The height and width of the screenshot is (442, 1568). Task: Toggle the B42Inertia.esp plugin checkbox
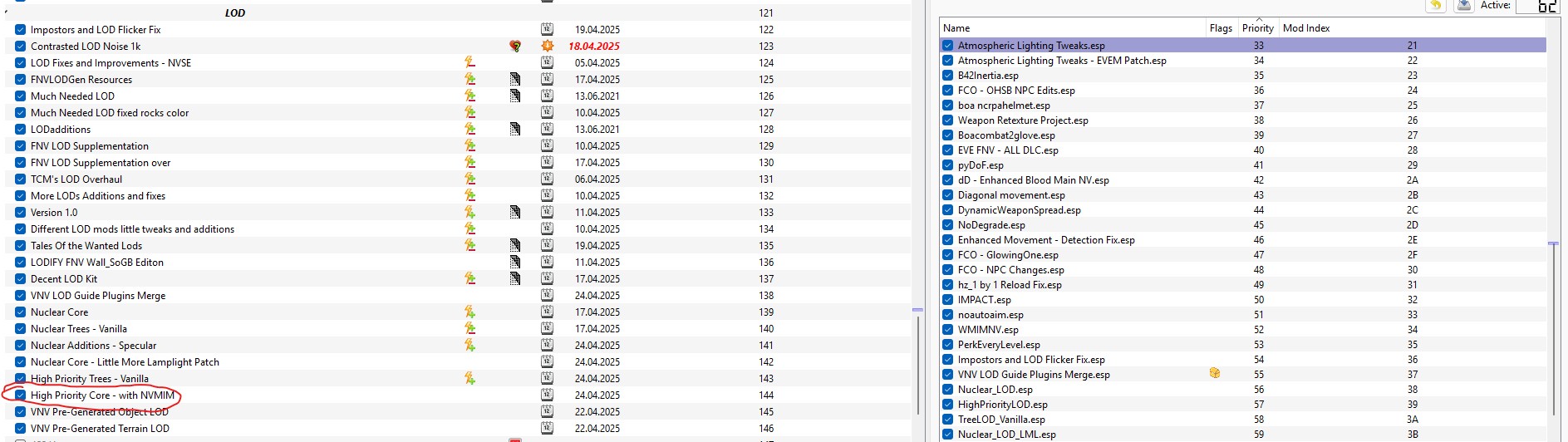[947, 76]
